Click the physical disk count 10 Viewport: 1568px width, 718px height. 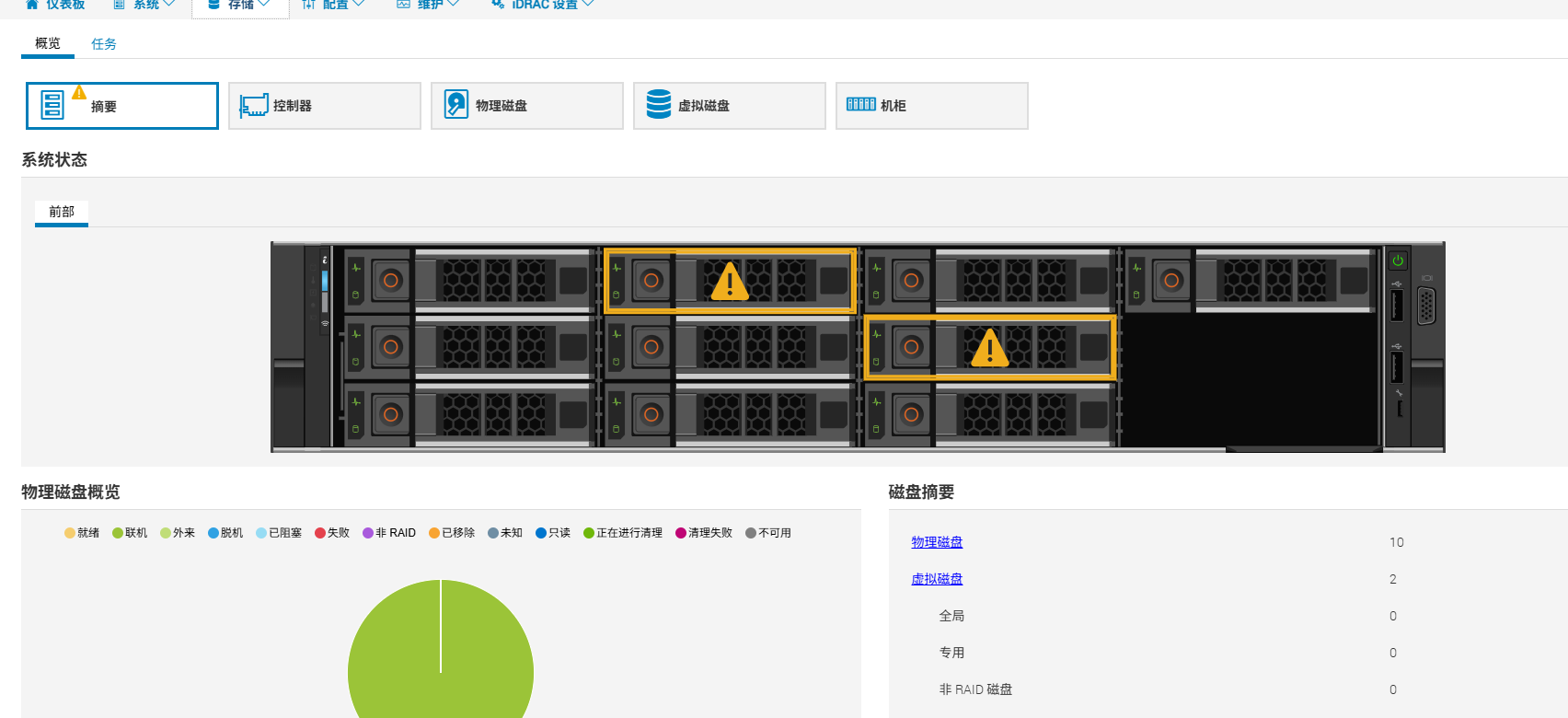(1397, 542)
